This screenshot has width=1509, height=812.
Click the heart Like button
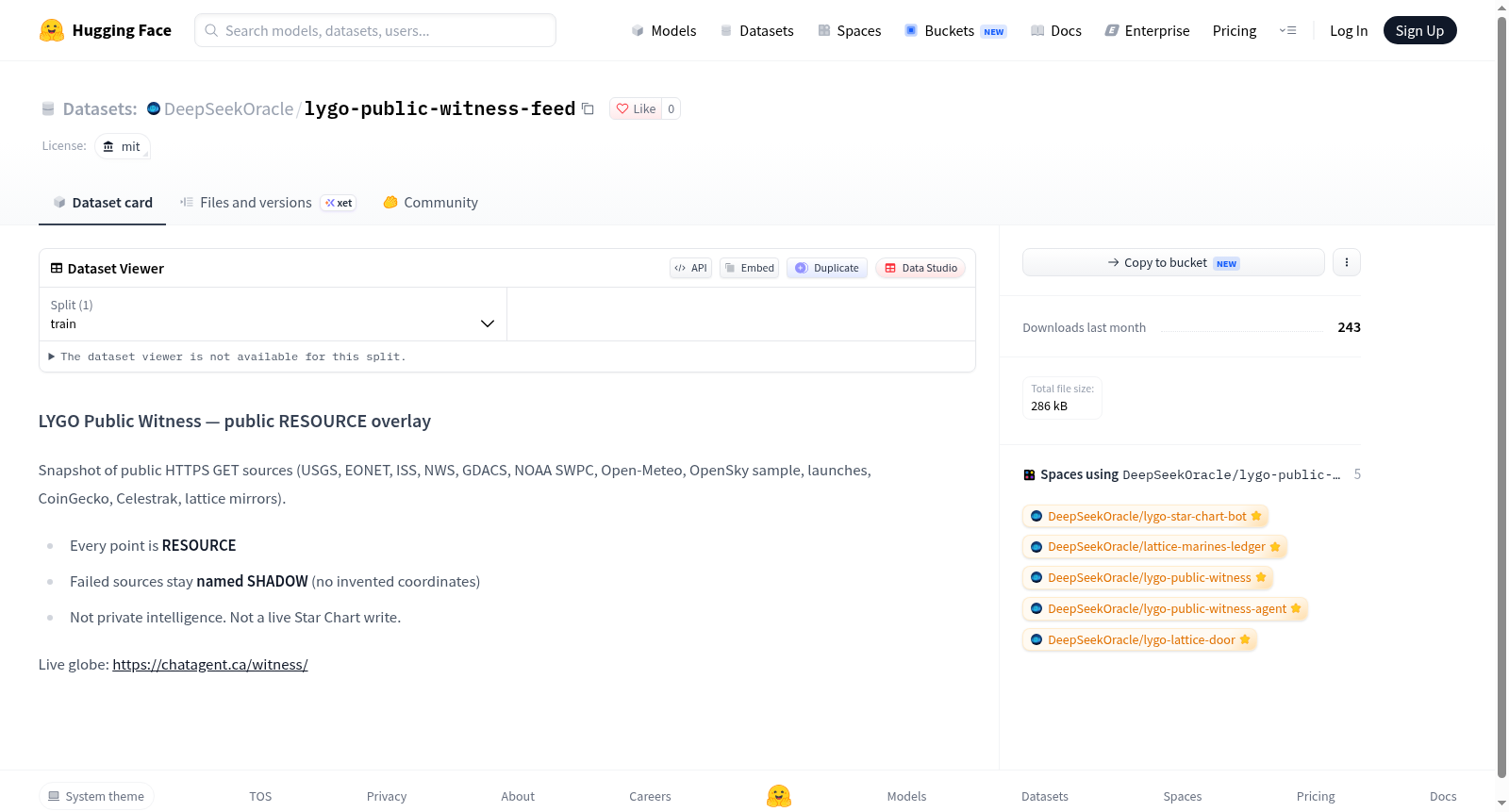click(x=636, y=108)
